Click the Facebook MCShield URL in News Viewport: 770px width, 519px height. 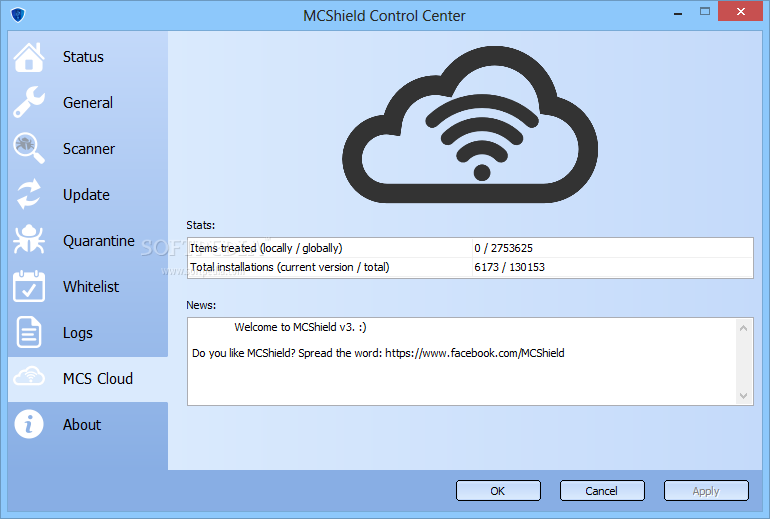[x=474, y=353]
